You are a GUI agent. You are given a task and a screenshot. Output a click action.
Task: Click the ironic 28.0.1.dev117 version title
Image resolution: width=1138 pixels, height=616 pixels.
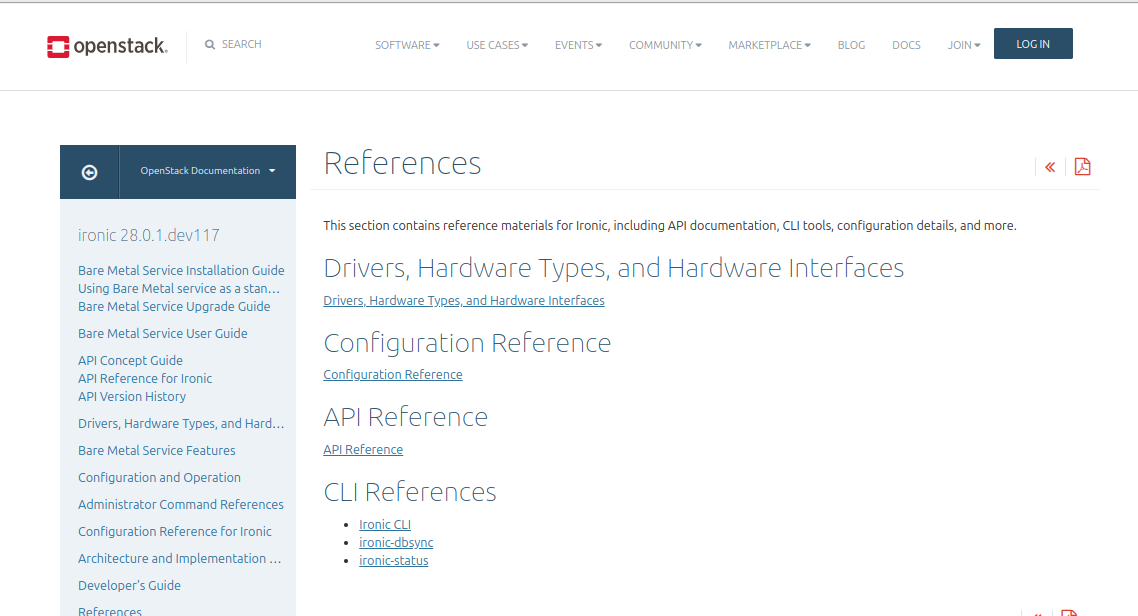(x=148, y=235)
